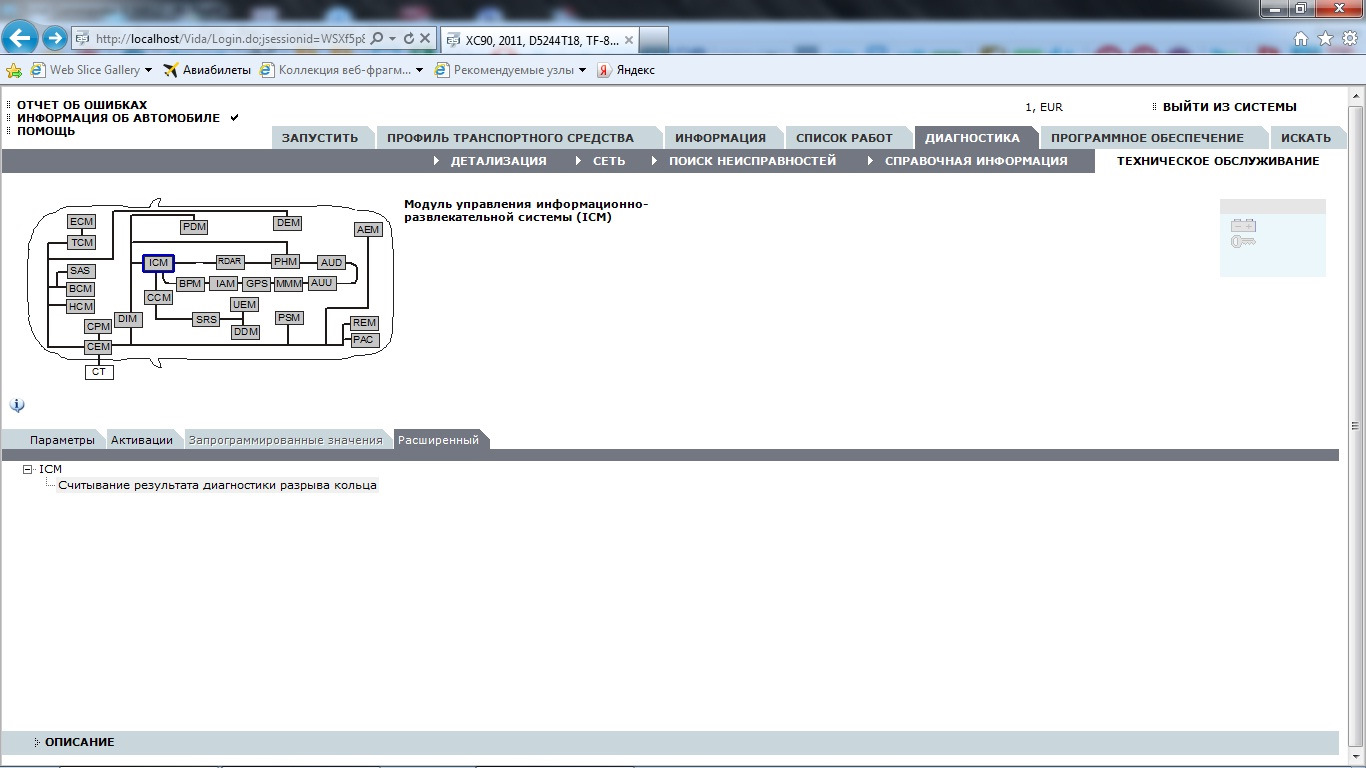Image resolution: width=1366 pixels, height=768 pixels.
Task: Open Рекомендуемые узлы dropdown arrow
Action: tap(583, 70)
